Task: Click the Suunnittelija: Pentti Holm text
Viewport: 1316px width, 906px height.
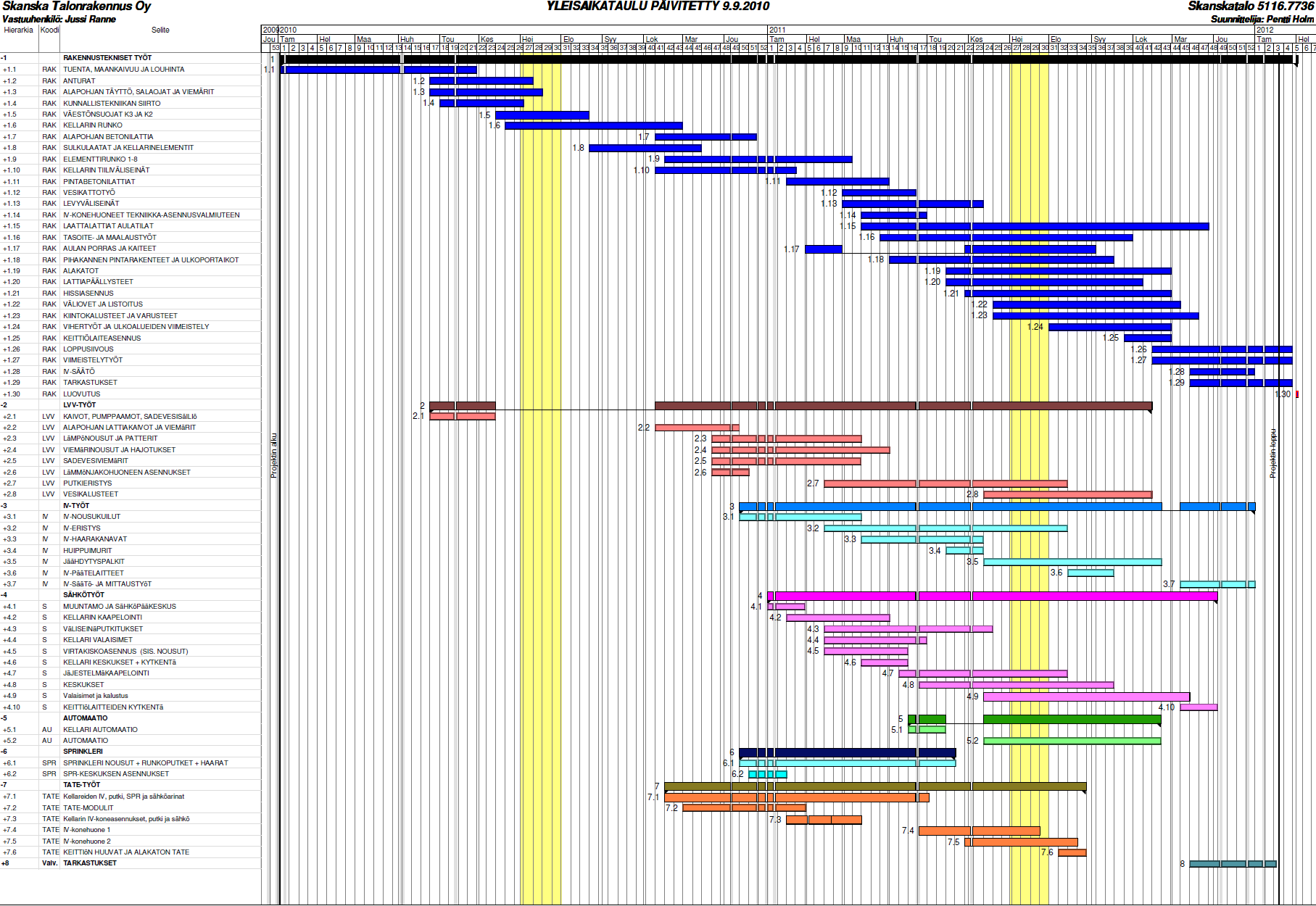Action: [1262, 20]
